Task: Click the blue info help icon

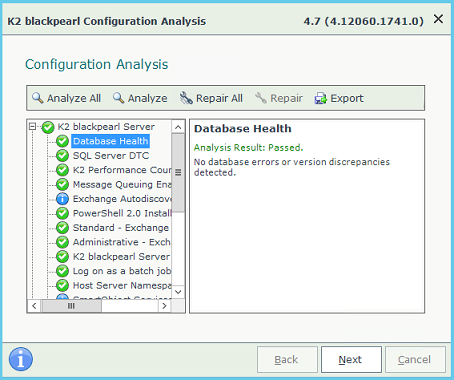Action: coord(21,359)
